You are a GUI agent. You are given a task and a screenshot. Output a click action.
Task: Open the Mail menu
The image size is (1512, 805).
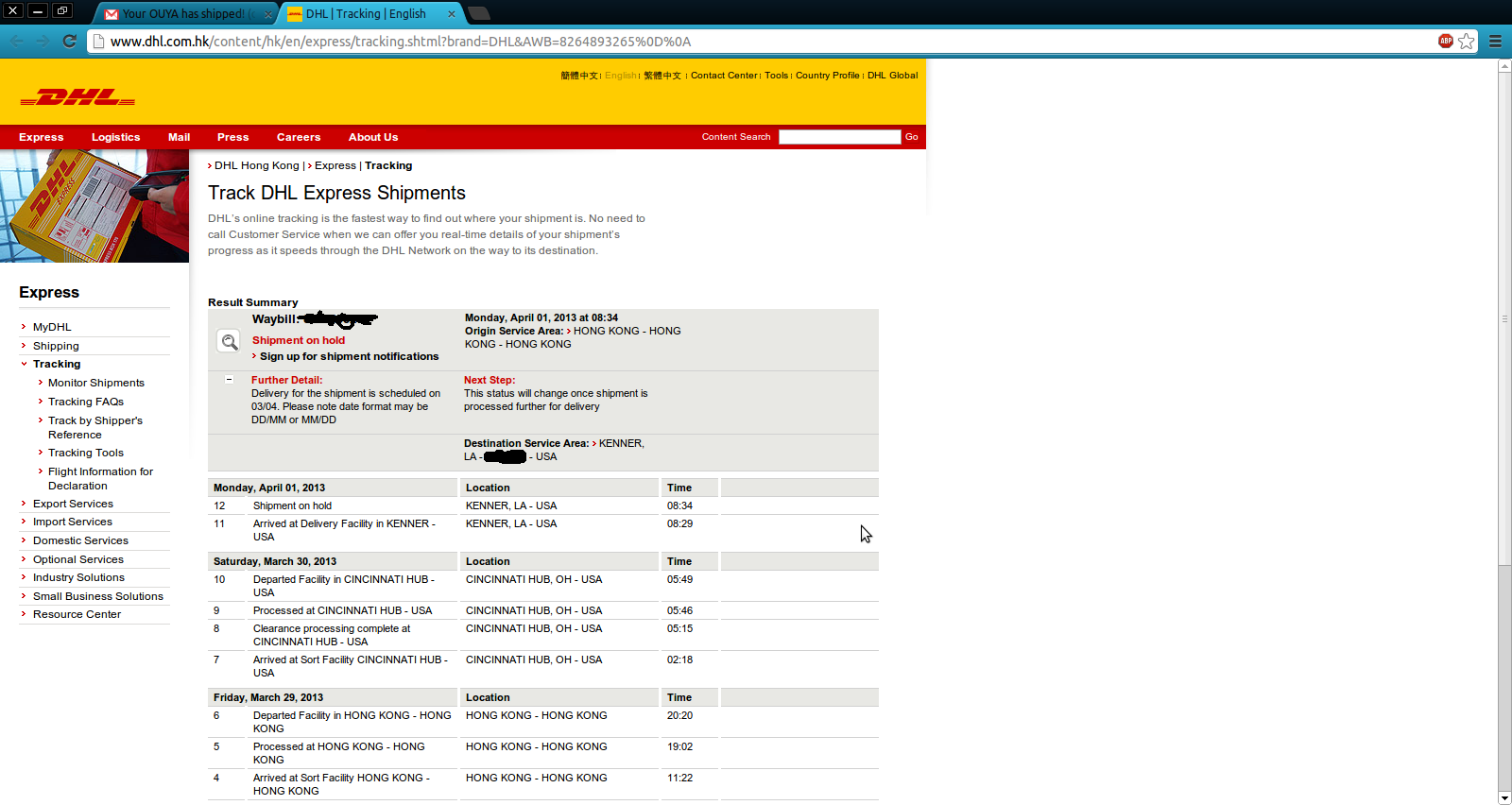pos(179,137)
